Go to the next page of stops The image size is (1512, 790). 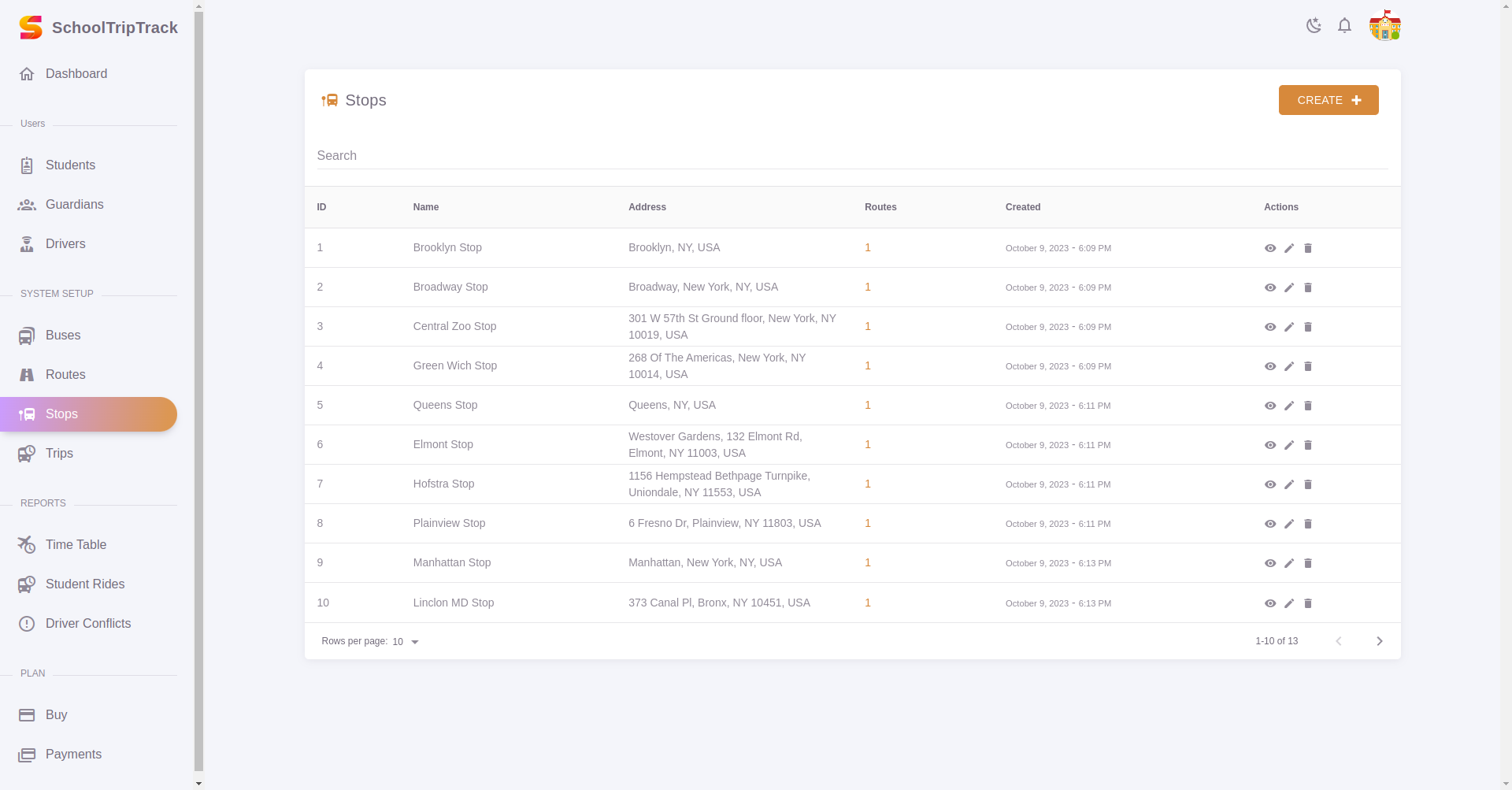[x=1378, y=641]
